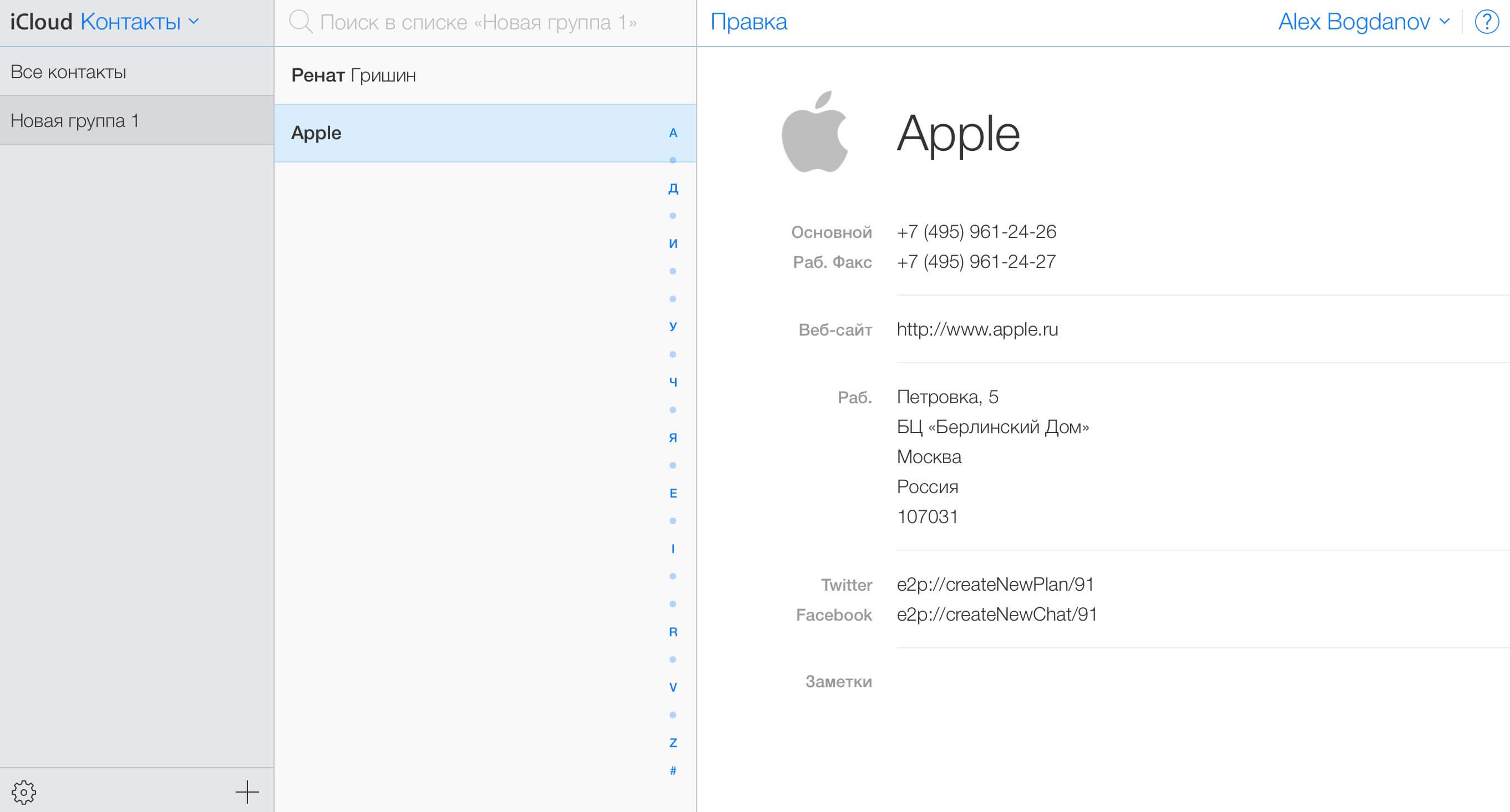
Task: Click the plus add button
Action: click(247, 791)
